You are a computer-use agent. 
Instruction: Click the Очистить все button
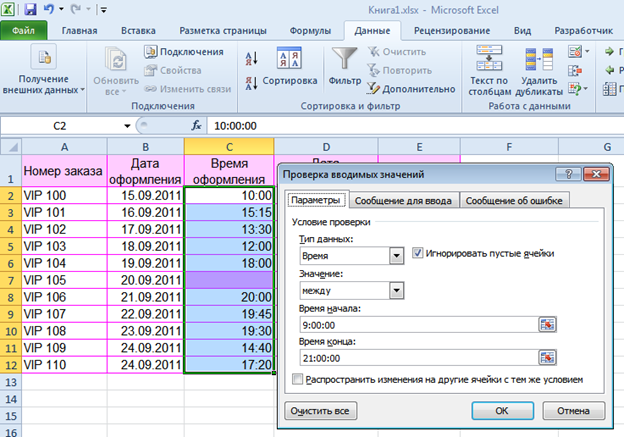320,410
